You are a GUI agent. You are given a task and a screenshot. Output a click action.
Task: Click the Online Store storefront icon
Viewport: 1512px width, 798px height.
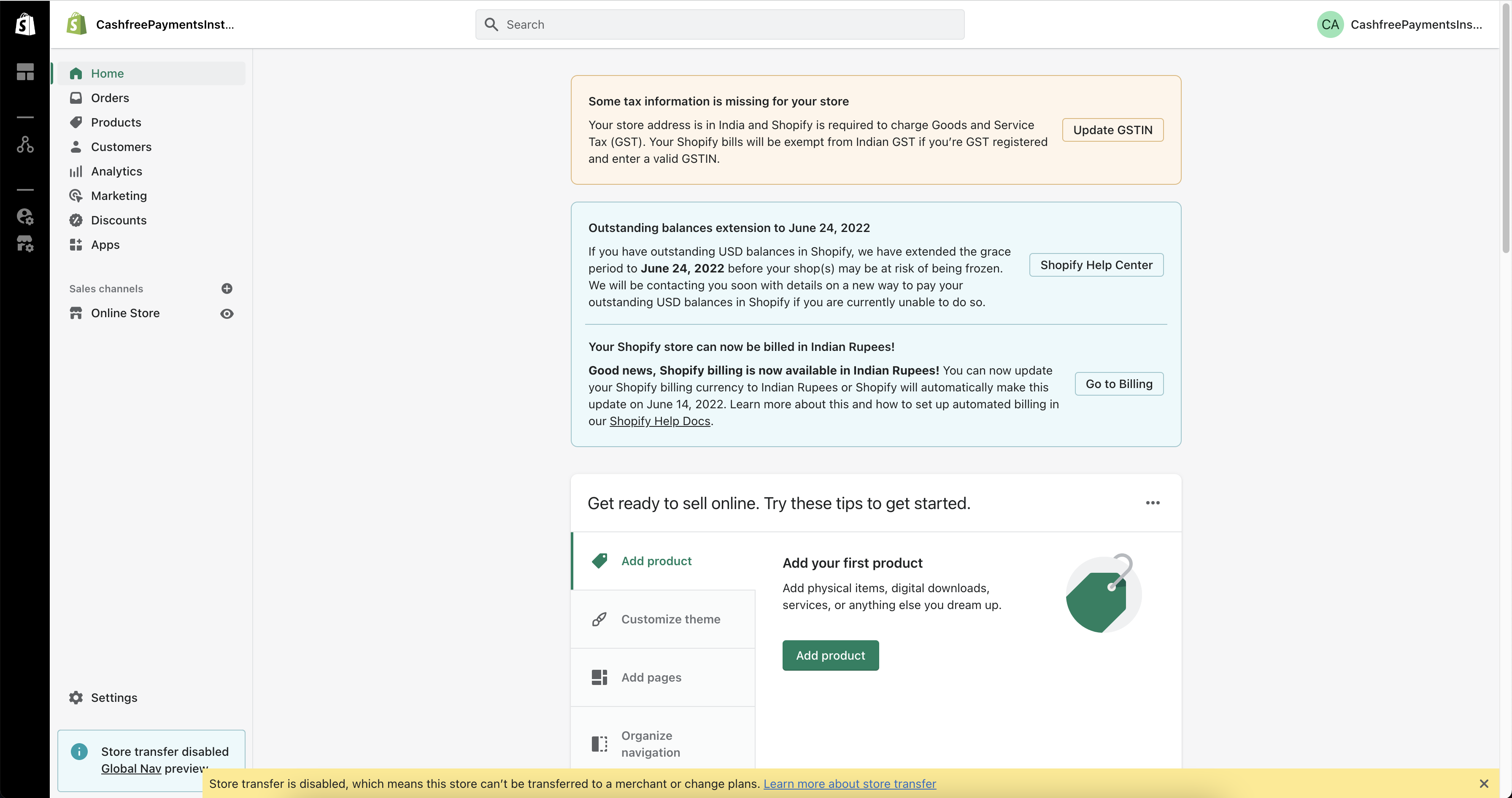[x=76, y=313]
